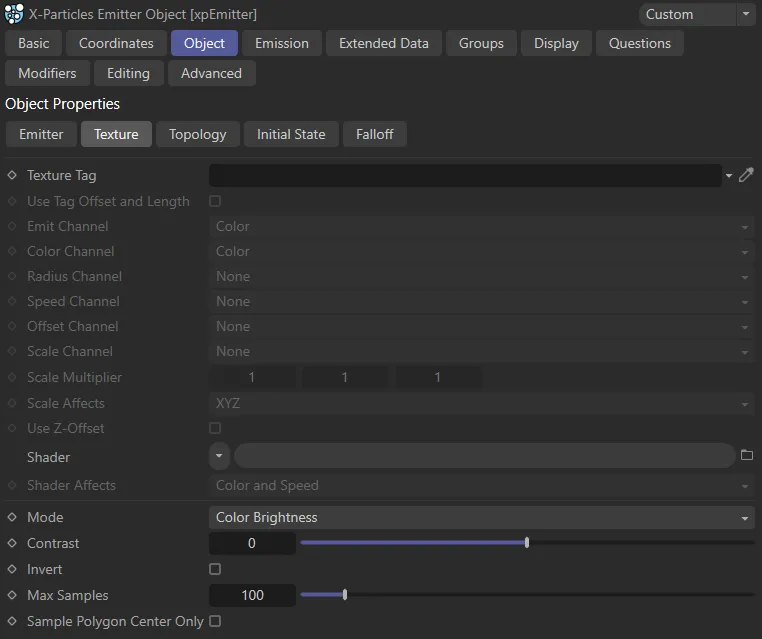Switch to the Basic tab

coord(34,43)
